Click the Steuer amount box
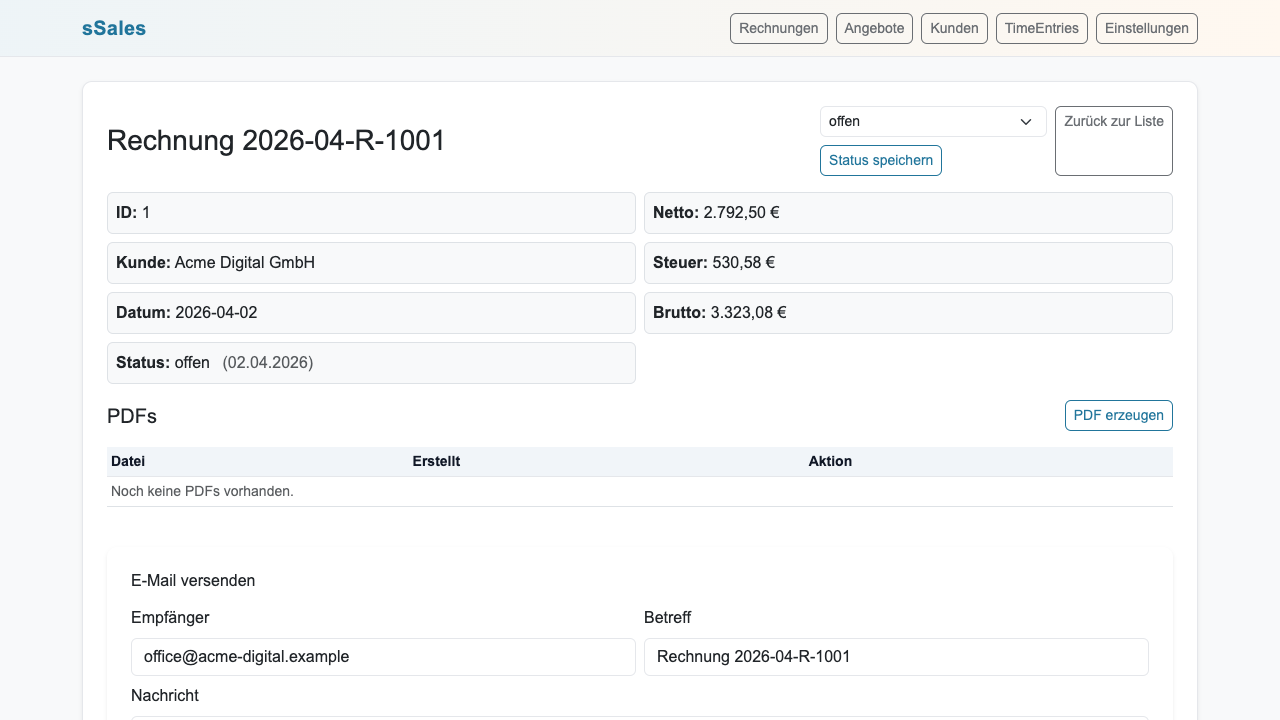Image resolution: width=1280 pixels, height=720 pixels. 907,263
